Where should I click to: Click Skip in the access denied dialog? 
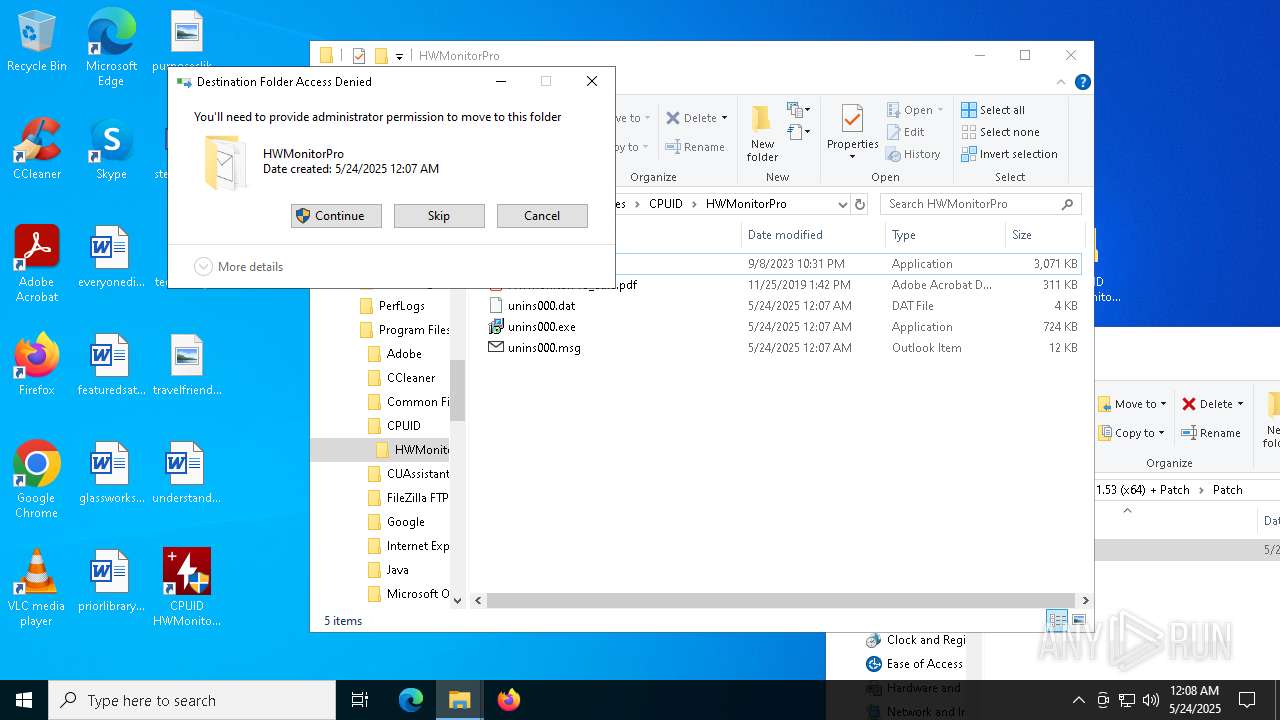point(439,216)
